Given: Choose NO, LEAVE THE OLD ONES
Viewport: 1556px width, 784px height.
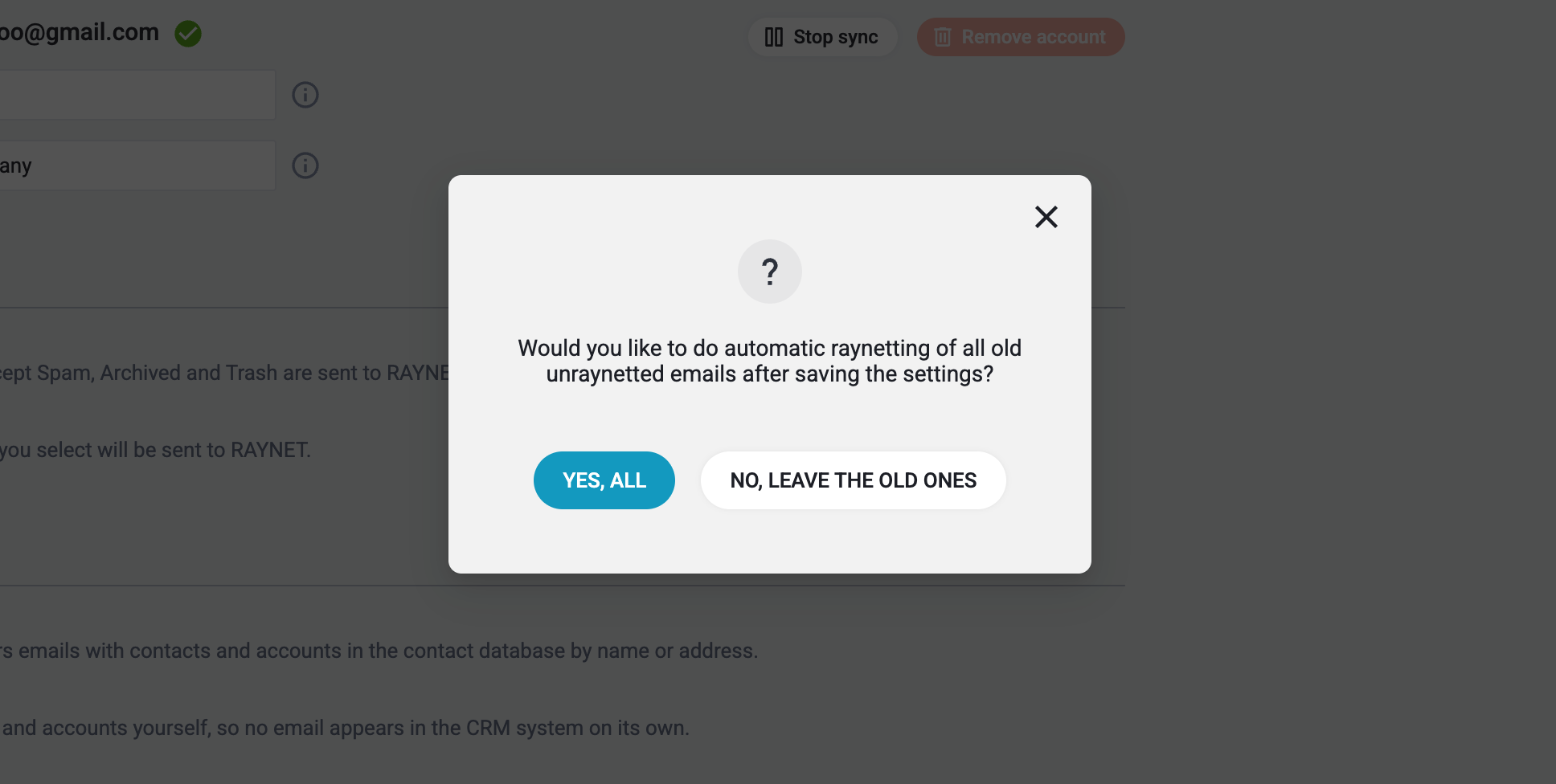Looking at the screenshot, I should (x=853, y=480).
